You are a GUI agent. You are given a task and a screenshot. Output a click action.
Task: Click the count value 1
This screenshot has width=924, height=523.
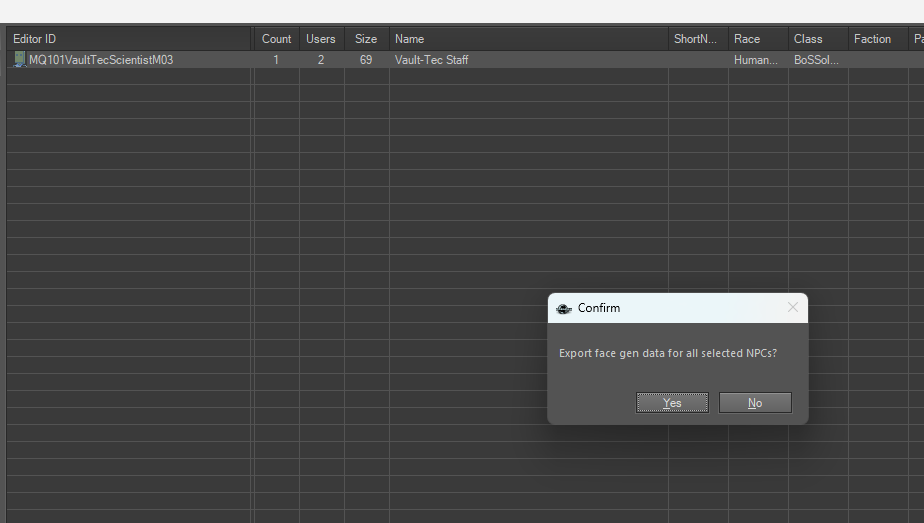tap(276, 60)
